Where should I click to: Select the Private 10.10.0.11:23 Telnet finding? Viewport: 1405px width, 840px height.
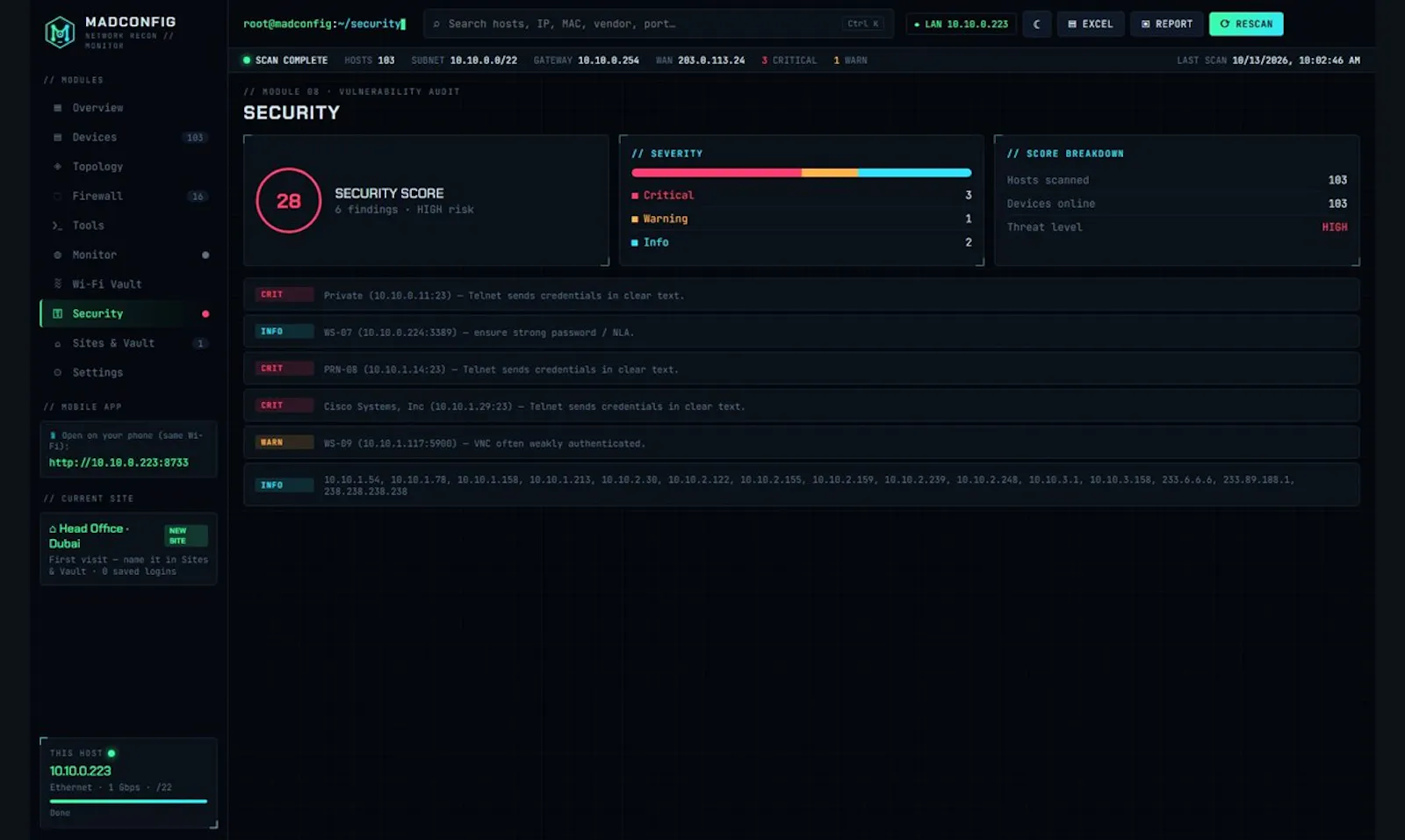(x=801, y=295)
